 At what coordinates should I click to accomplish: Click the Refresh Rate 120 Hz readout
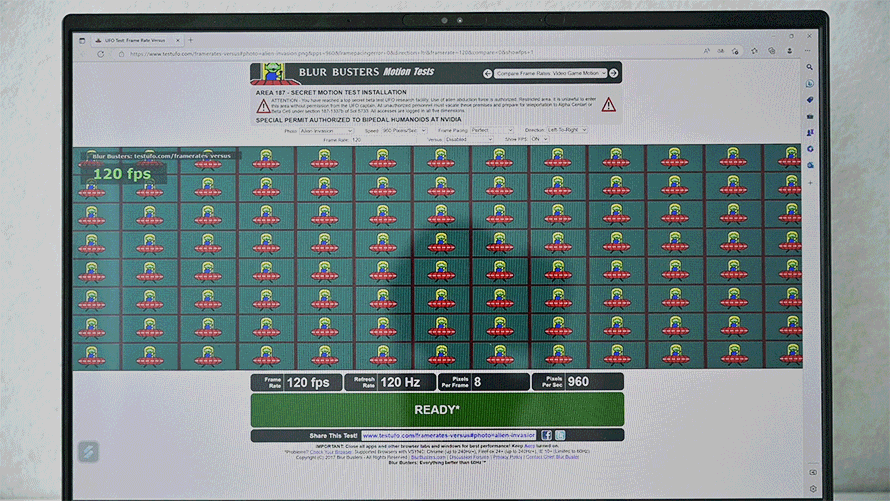click(x=391, y=382)
